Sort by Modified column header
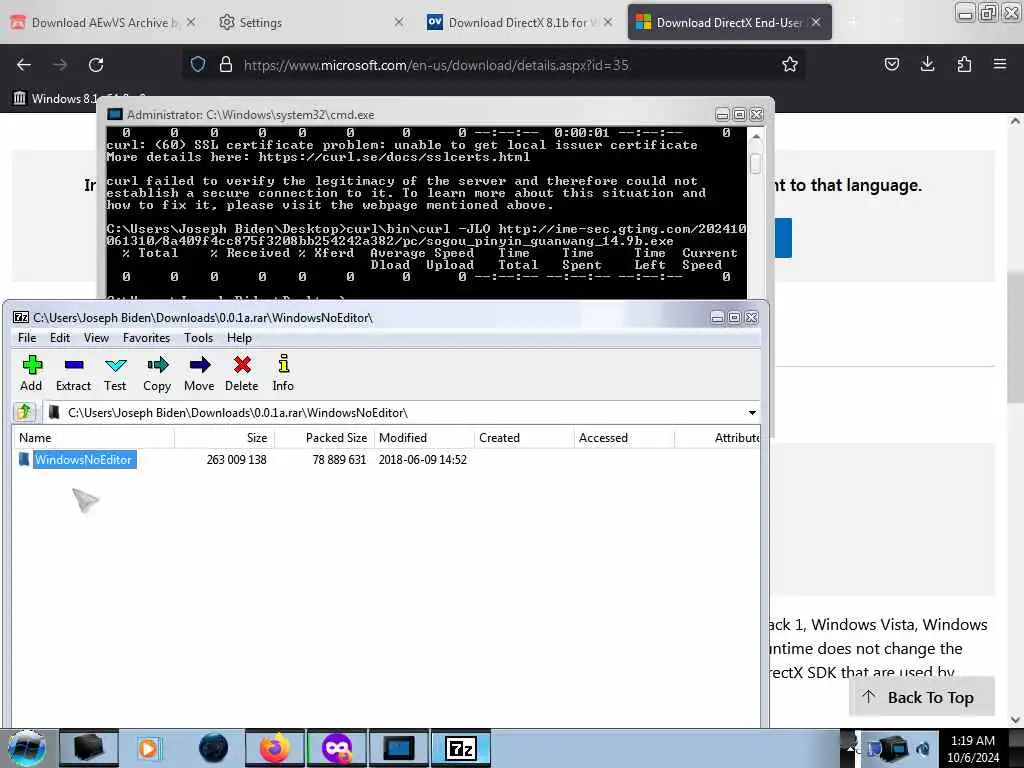This screenshot has height=768, width=1024. click(x=424, y=438)
